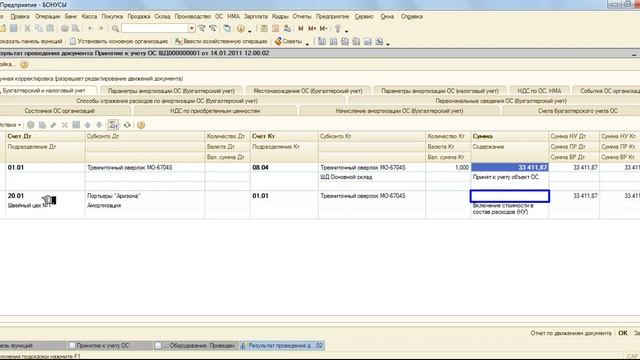Switch to Параметры амортизации ОС (бухгалтерский учет) tab

tap(171, 91)
